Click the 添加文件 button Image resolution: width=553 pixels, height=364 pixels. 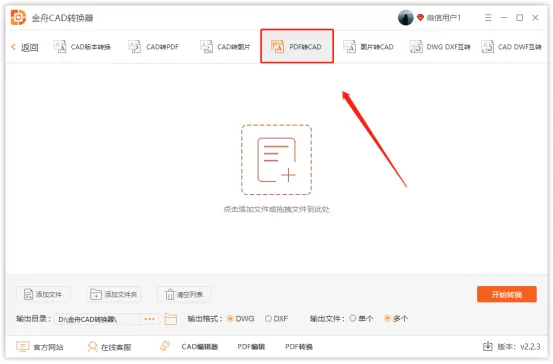43,294
